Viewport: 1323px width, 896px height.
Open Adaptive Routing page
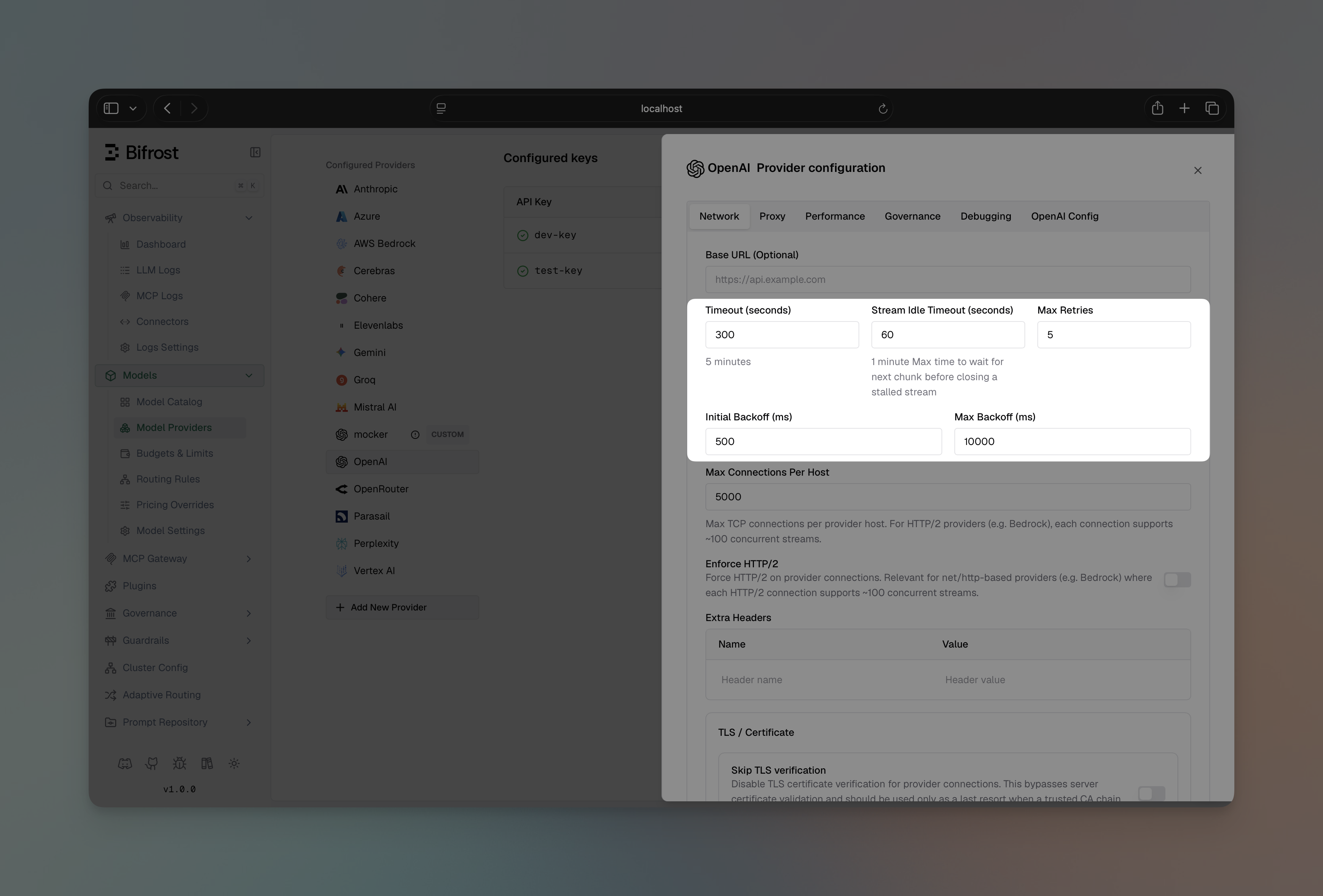(x=179, y=695)
